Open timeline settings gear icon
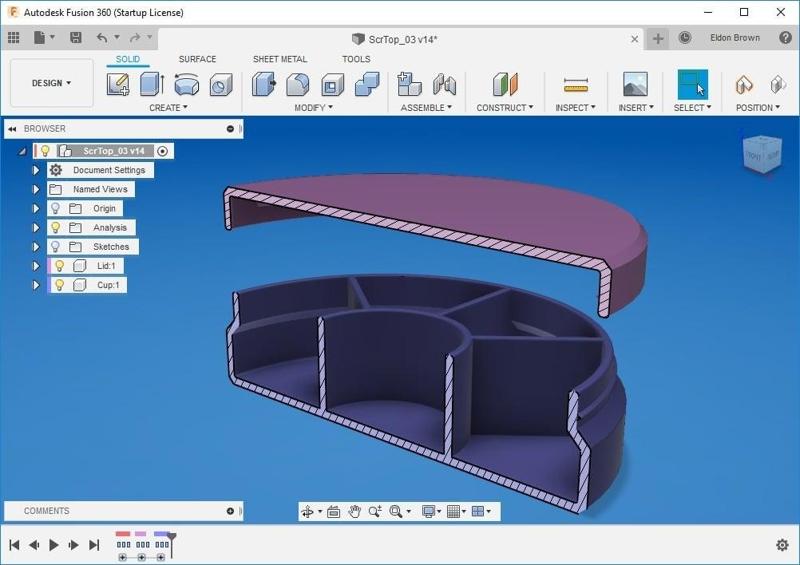 (782, 545)
